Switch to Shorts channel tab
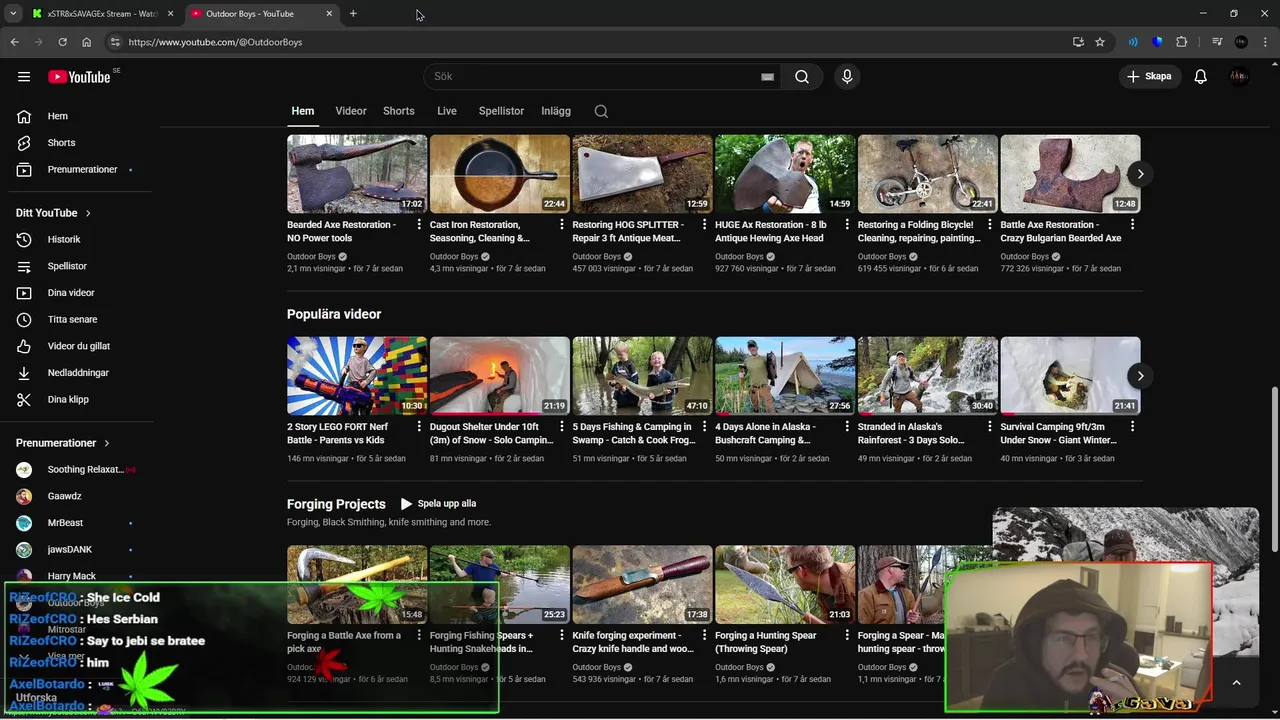 coord(399,111)
